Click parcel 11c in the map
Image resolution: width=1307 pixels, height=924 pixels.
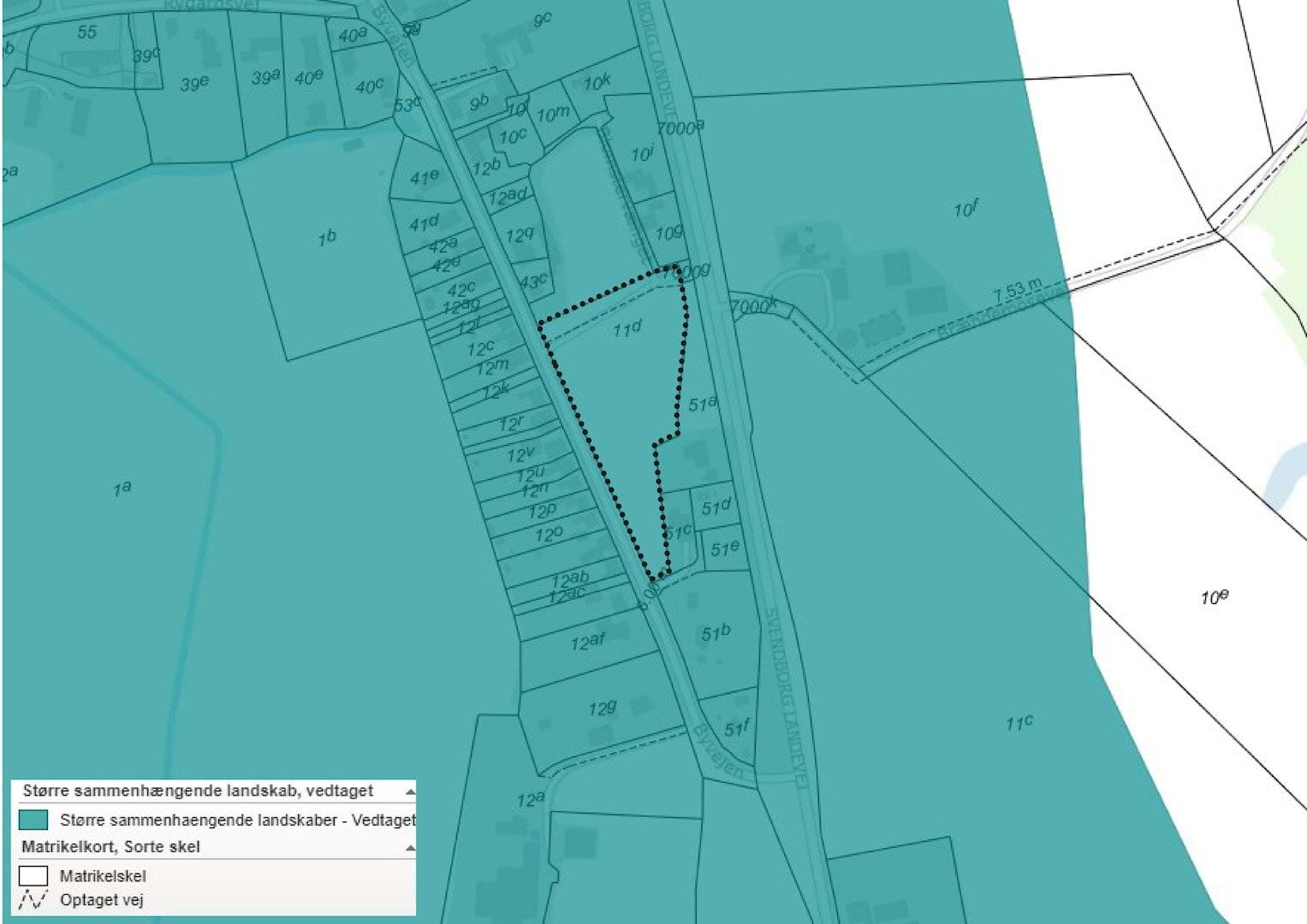click(1019, 723)
